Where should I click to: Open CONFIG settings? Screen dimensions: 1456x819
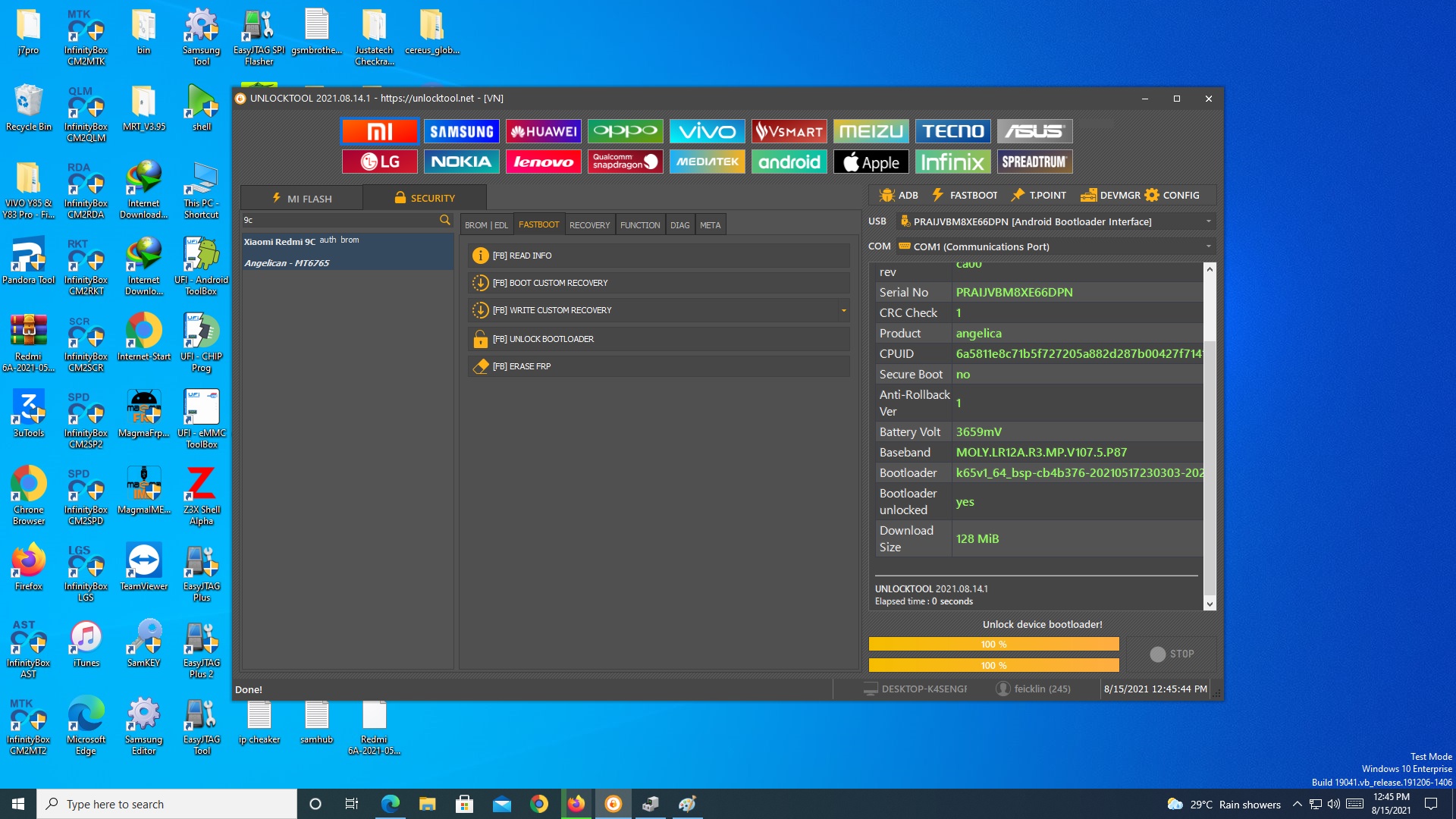[x=1172, y=195]
